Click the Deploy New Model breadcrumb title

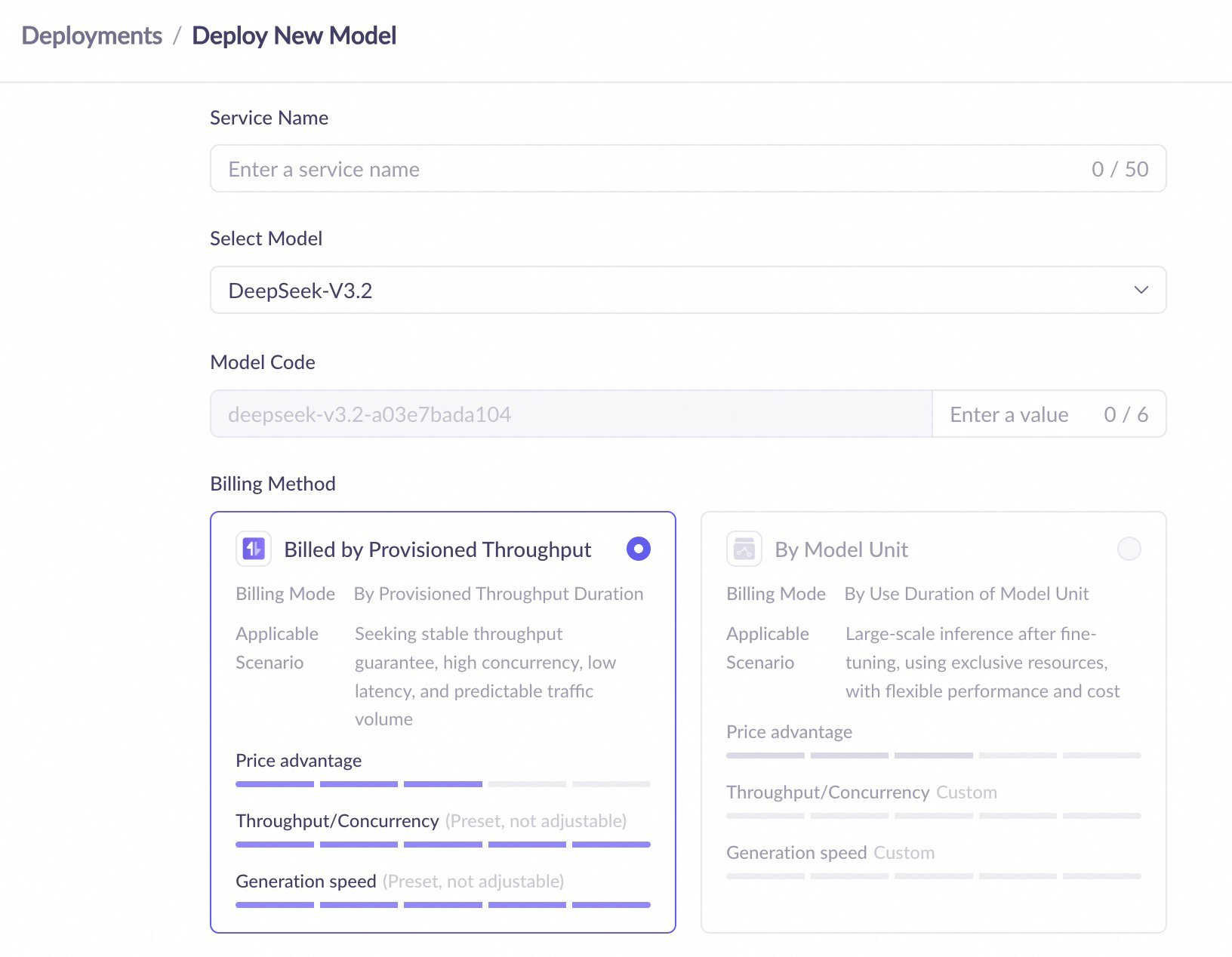point(294,35)
